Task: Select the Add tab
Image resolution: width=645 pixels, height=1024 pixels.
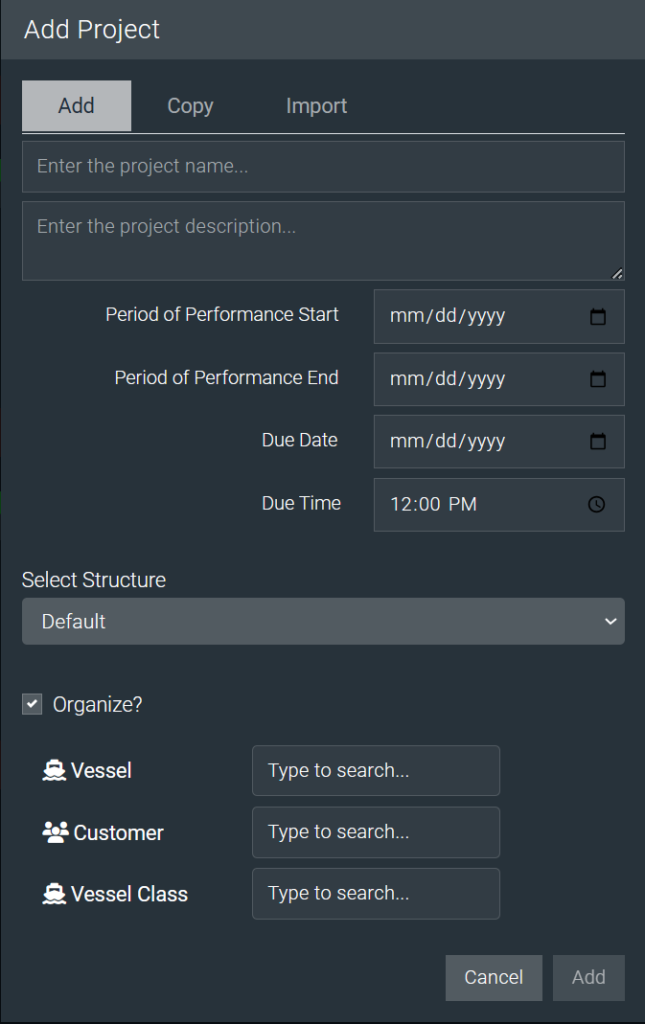Action: click(x=76, y=106)
